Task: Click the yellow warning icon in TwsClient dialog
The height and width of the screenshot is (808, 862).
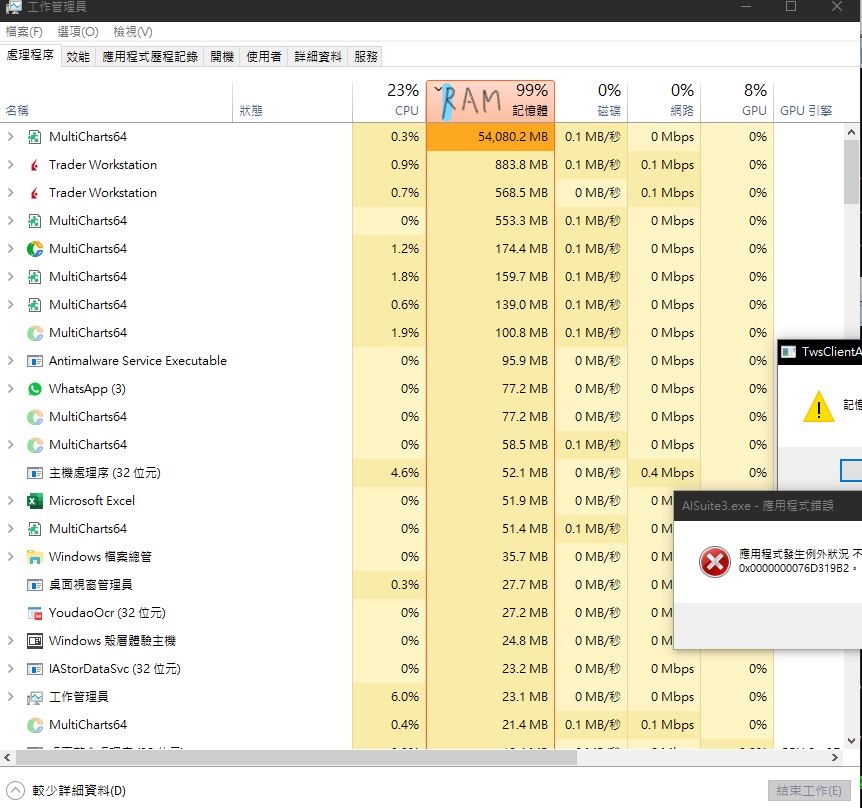Action: tap(819, 407)
